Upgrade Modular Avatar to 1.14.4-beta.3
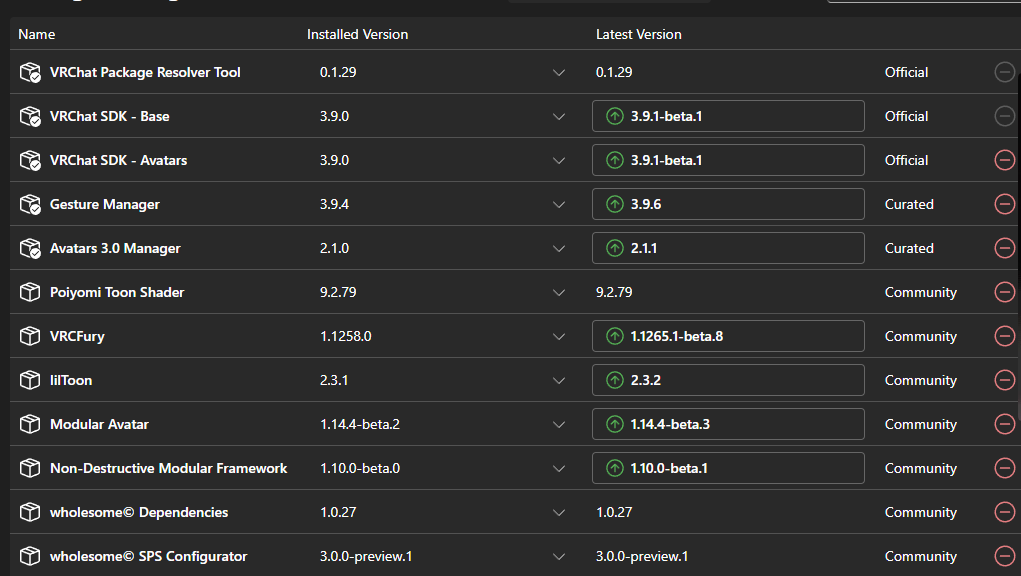 coord(728,424)
